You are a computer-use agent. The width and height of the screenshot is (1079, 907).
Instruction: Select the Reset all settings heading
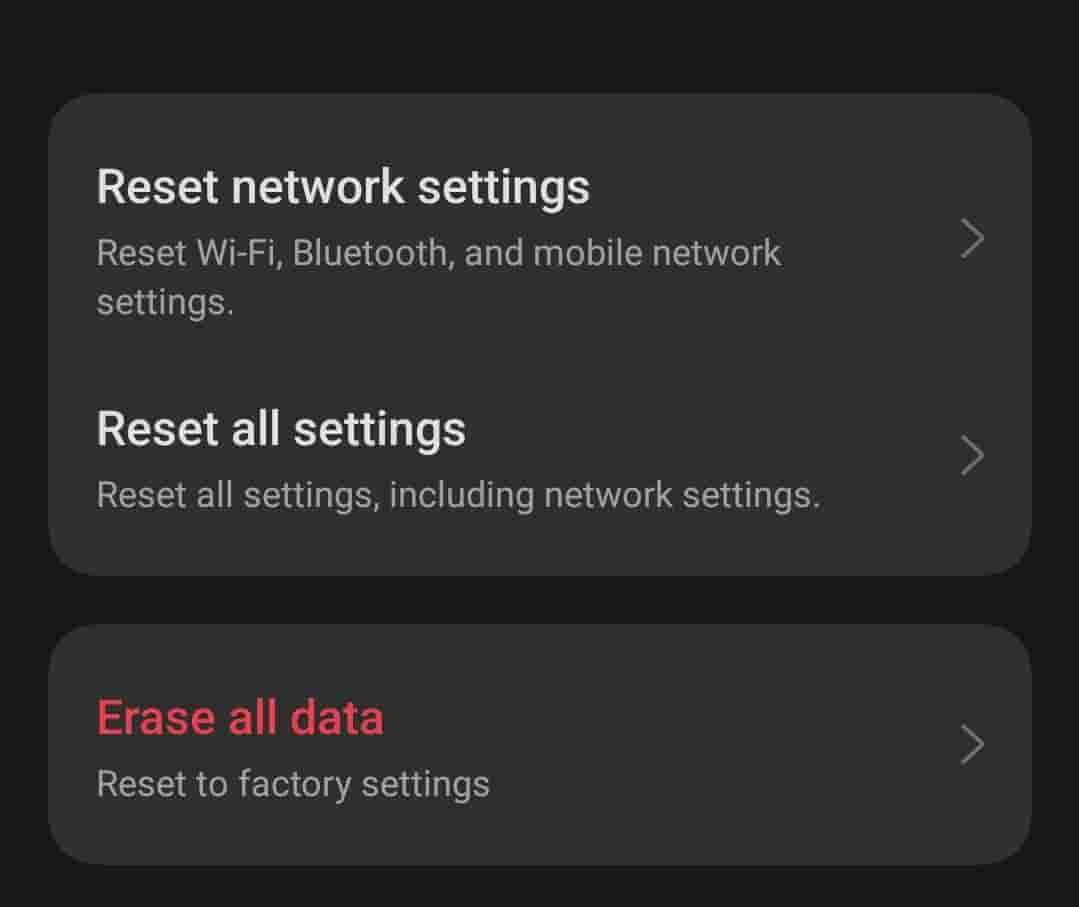pyautogui.click(x=281, y=429)
